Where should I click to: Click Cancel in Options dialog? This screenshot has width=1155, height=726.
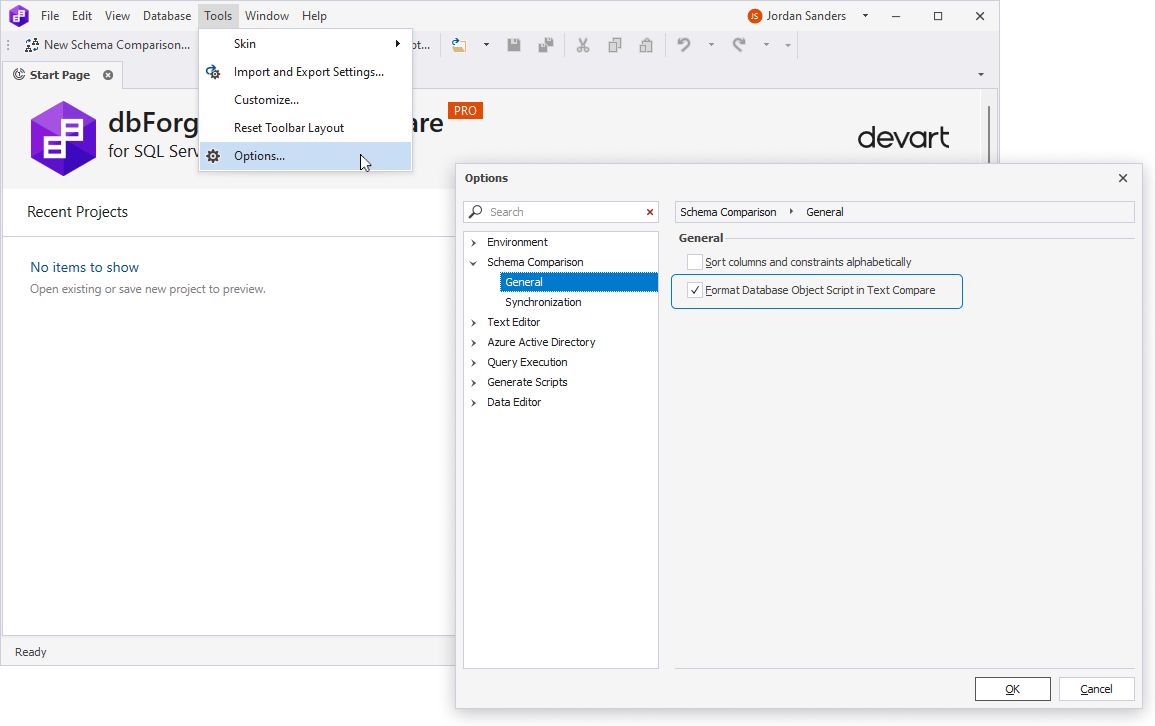pos(1096,689)
